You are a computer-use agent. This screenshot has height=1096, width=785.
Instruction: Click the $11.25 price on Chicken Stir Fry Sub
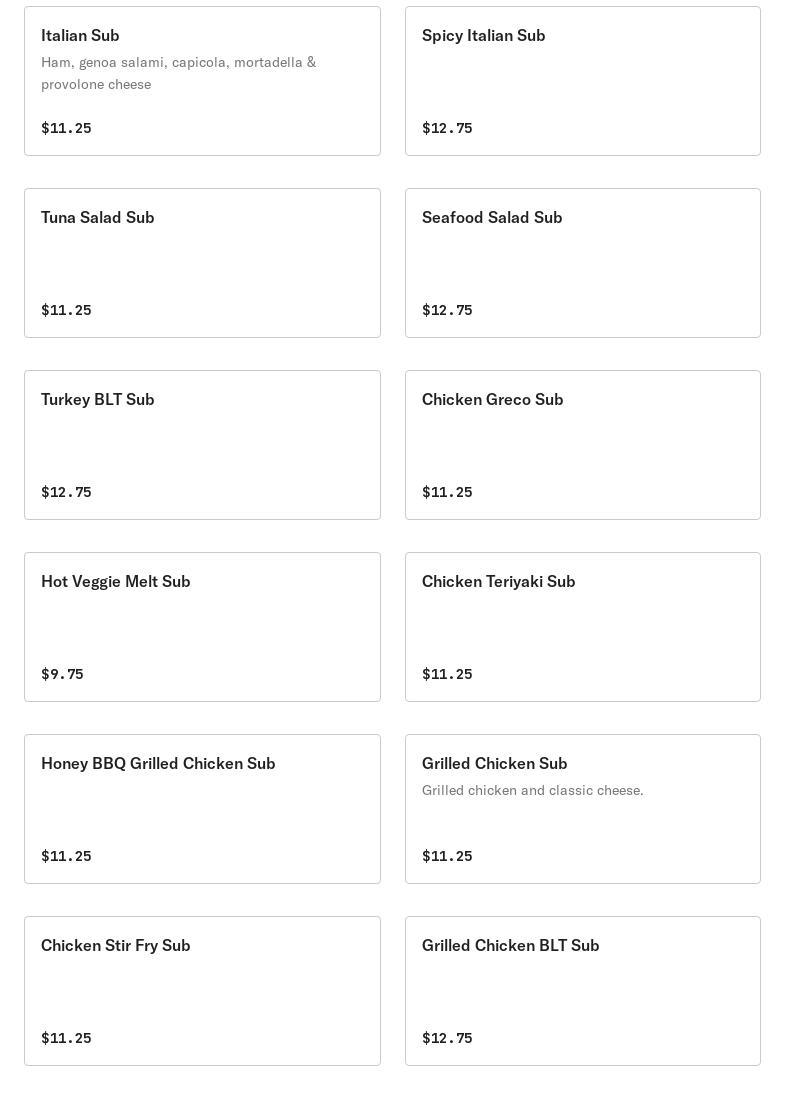click(x=66, y=1038)
